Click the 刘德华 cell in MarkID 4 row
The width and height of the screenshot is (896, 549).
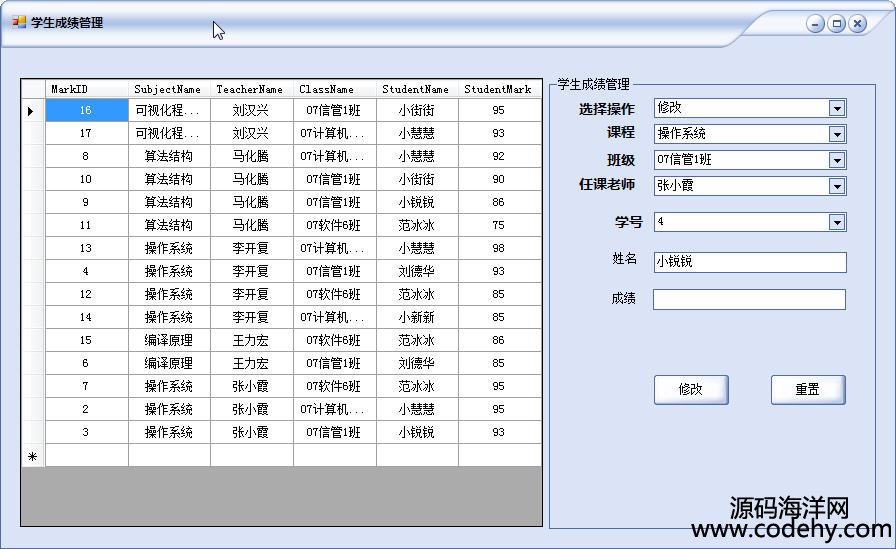[416, 271]
